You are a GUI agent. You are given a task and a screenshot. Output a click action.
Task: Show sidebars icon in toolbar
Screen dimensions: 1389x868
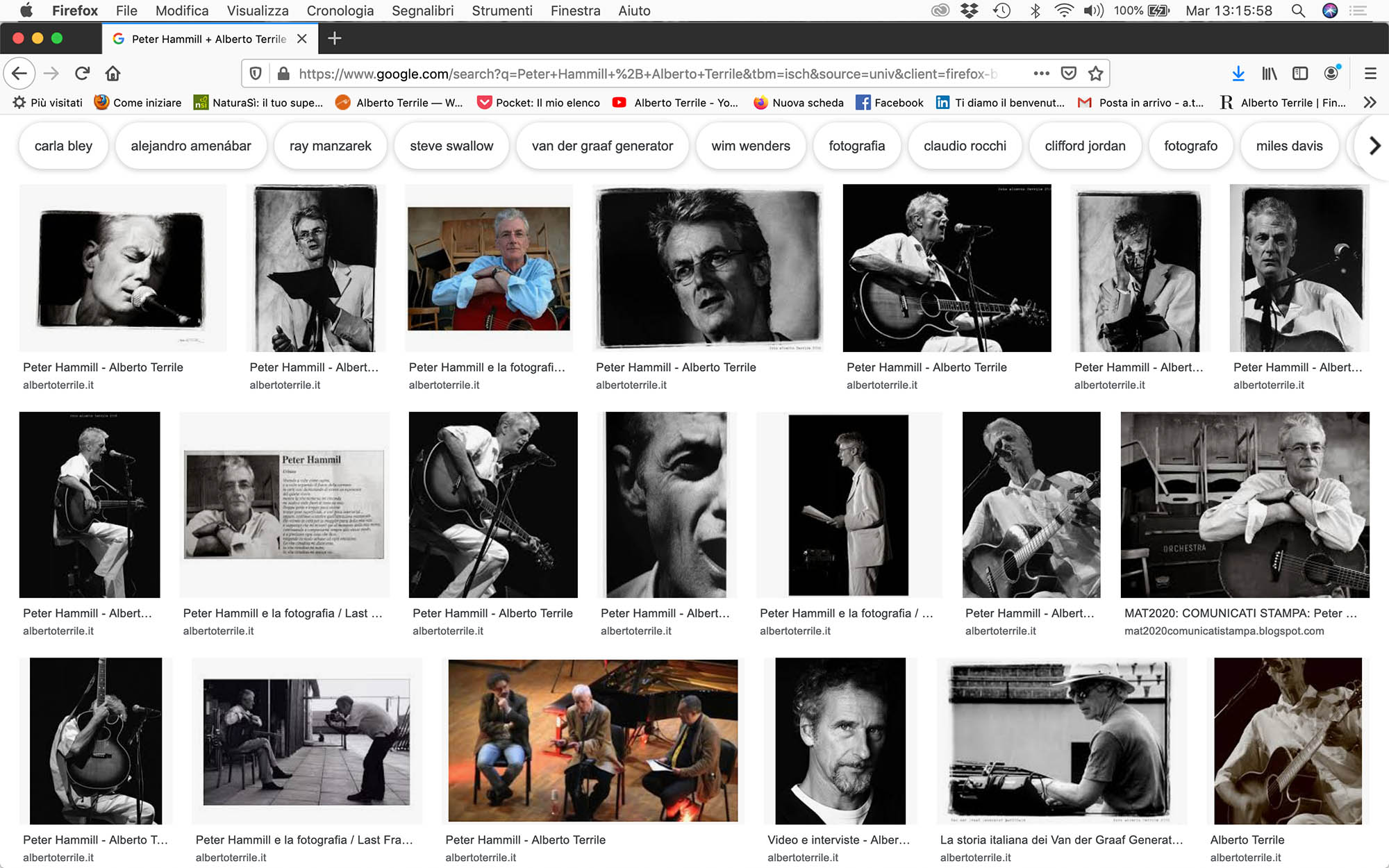1299,74
